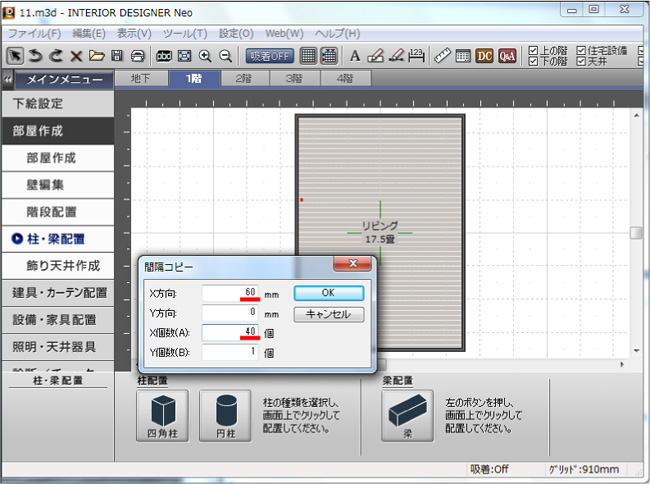Click the undo arrow icon
This screenshot has width=650, height=484.
point(36,55)
